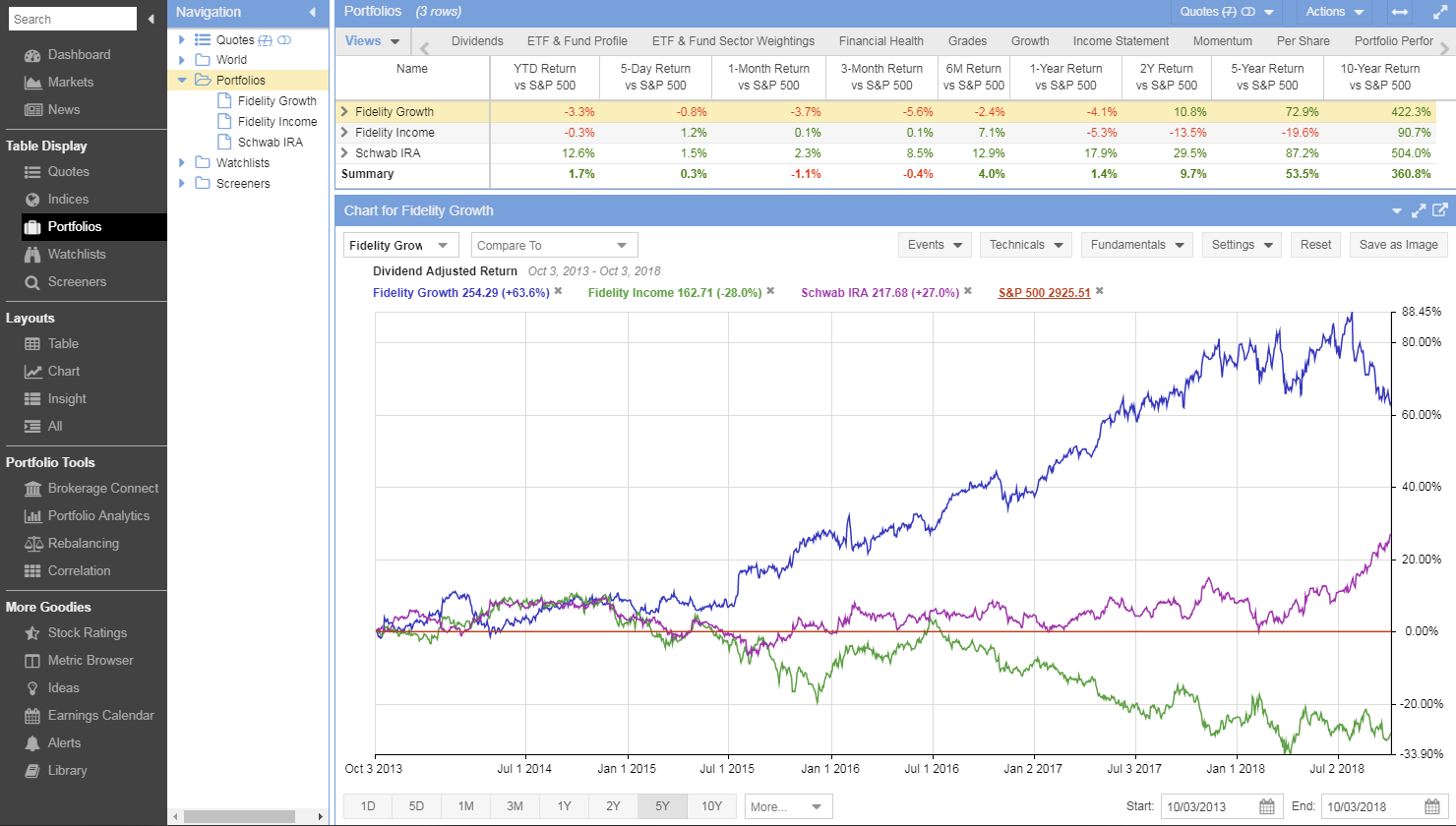Expand the Quotes tree node
The height and width of the screenshot is (826, 1456).
(x=182, y=39)
